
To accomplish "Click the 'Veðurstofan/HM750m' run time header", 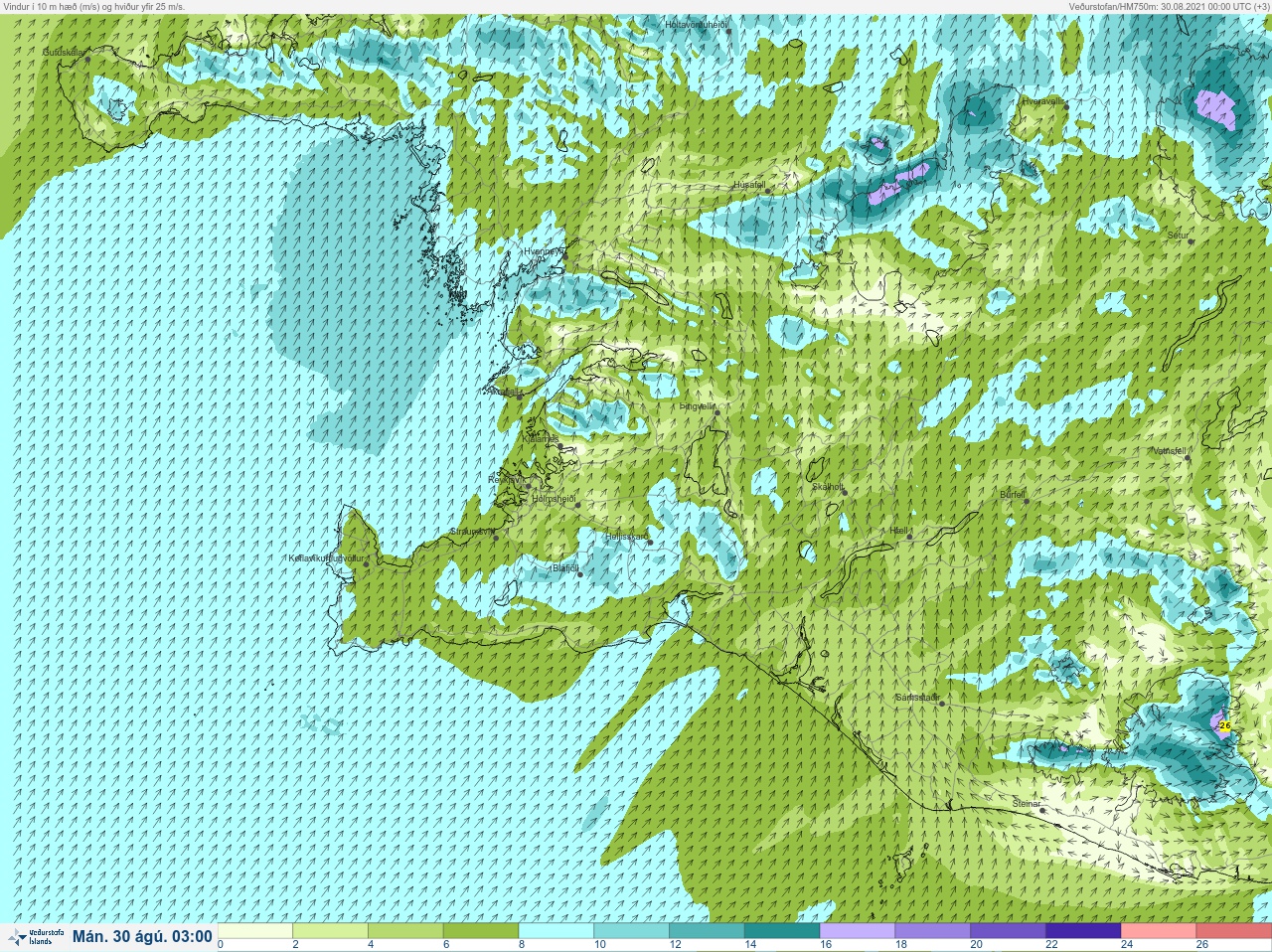I will tap(1169, 6).
